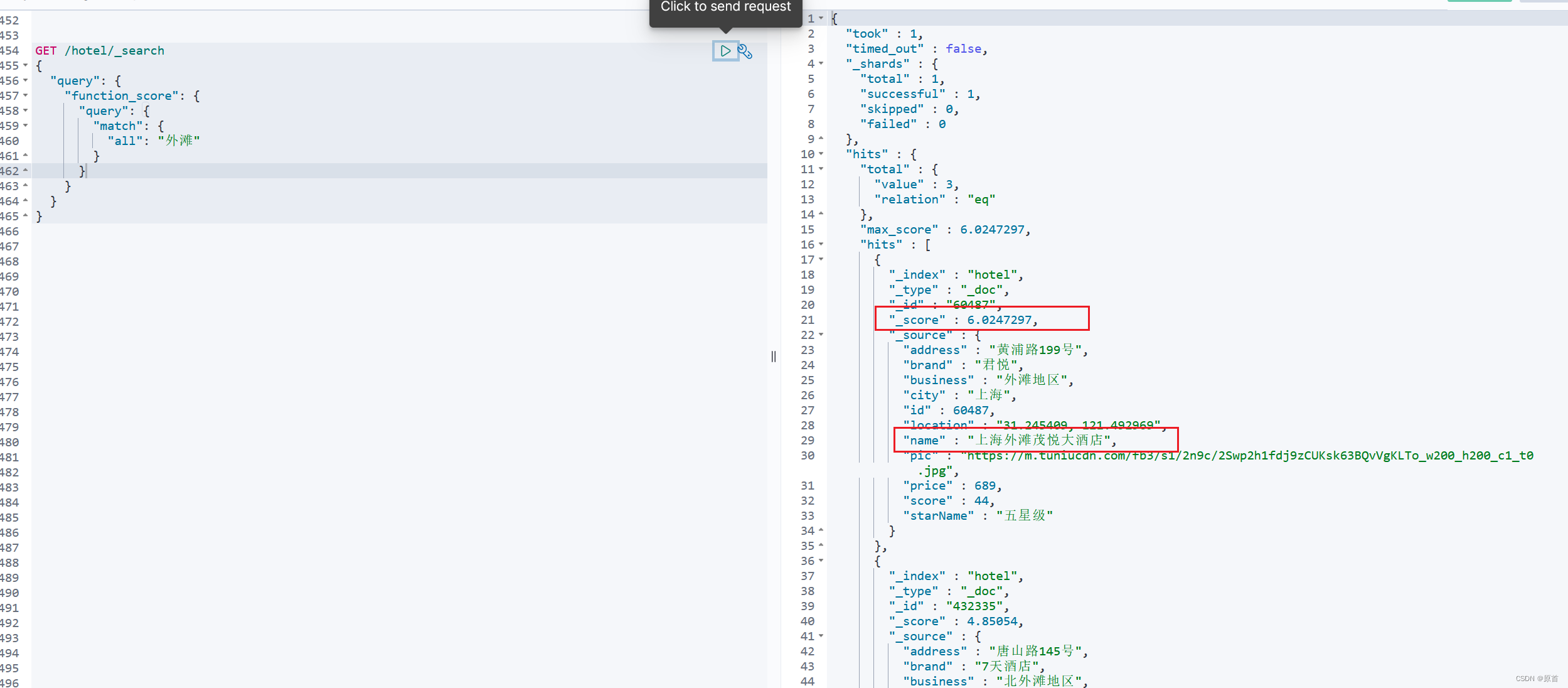Viewport: 1568px width, 688px height.
Task: Click the "id" : 60487 line
Action: point(949,411)
